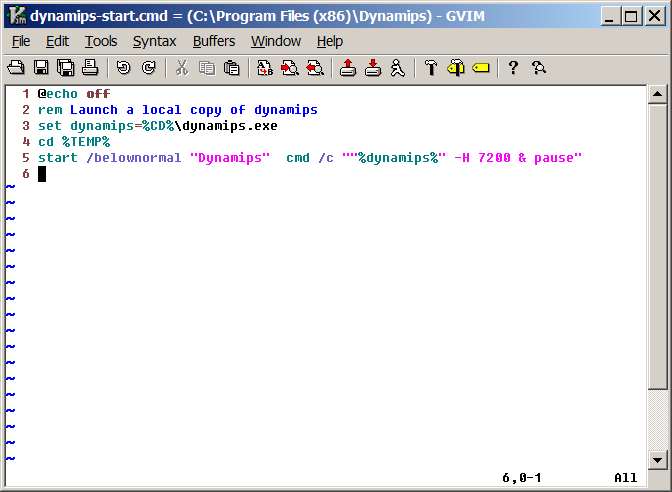The image size is (672, 492).
Task: Click the Save All files icon
Action: (x=66, y=68)
